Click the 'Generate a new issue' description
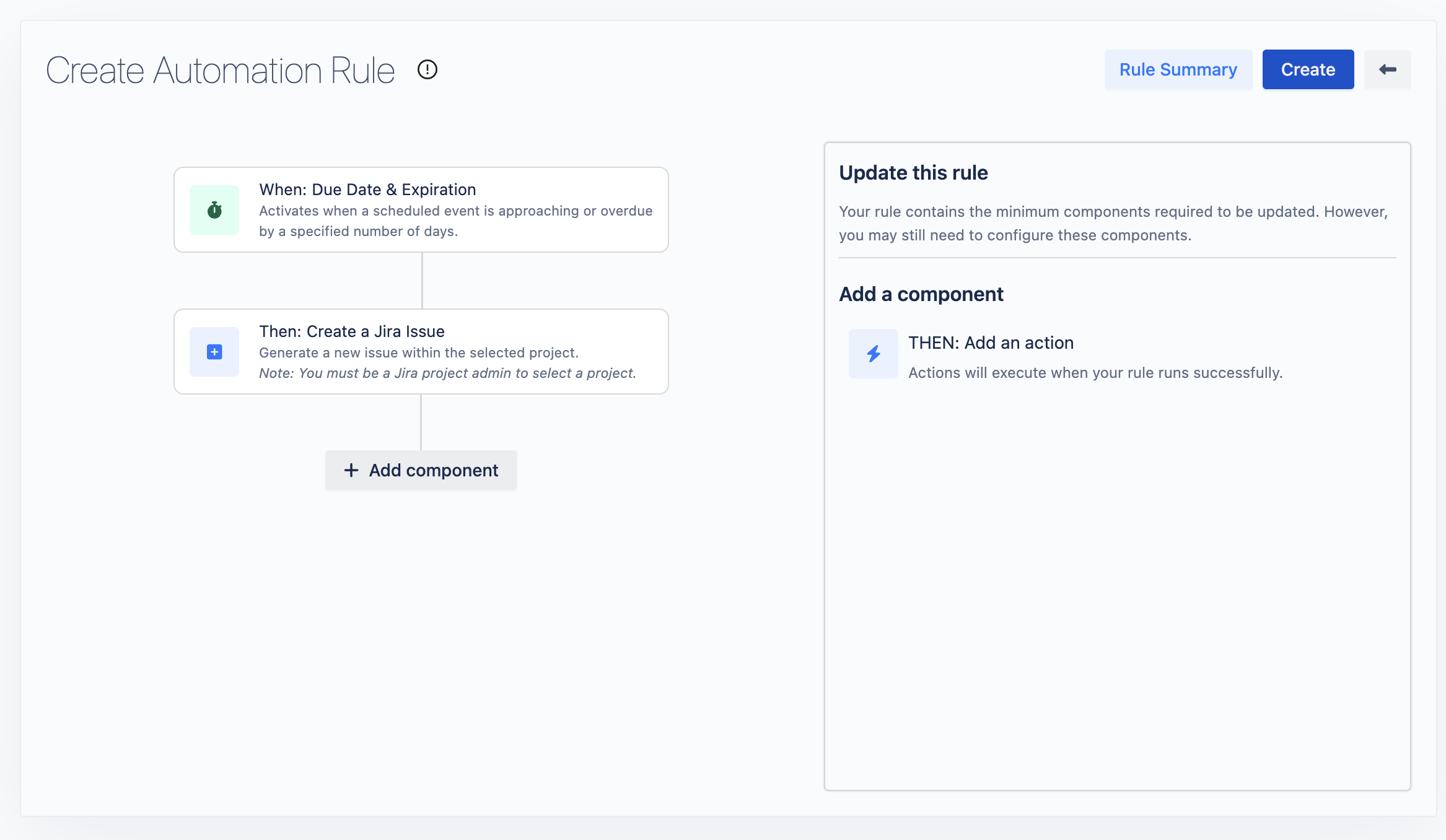The height and width of the screenshot is (840, 1446). [x=418, y=352]
